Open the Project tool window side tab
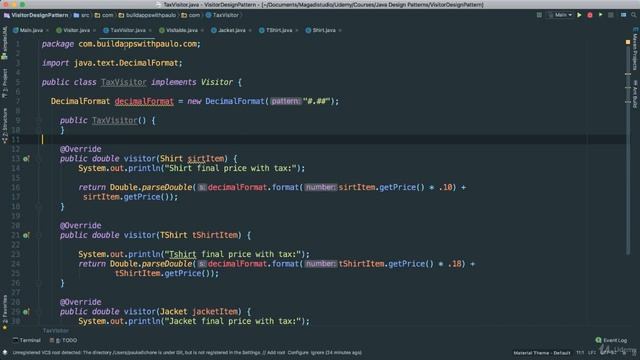 pos(4,83)
